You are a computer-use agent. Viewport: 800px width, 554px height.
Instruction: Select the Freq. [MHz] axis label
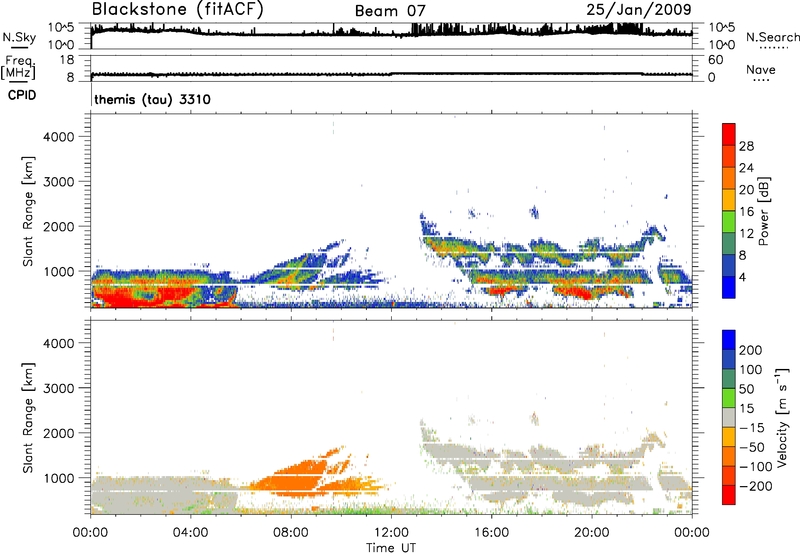click(x=19, y=67)
